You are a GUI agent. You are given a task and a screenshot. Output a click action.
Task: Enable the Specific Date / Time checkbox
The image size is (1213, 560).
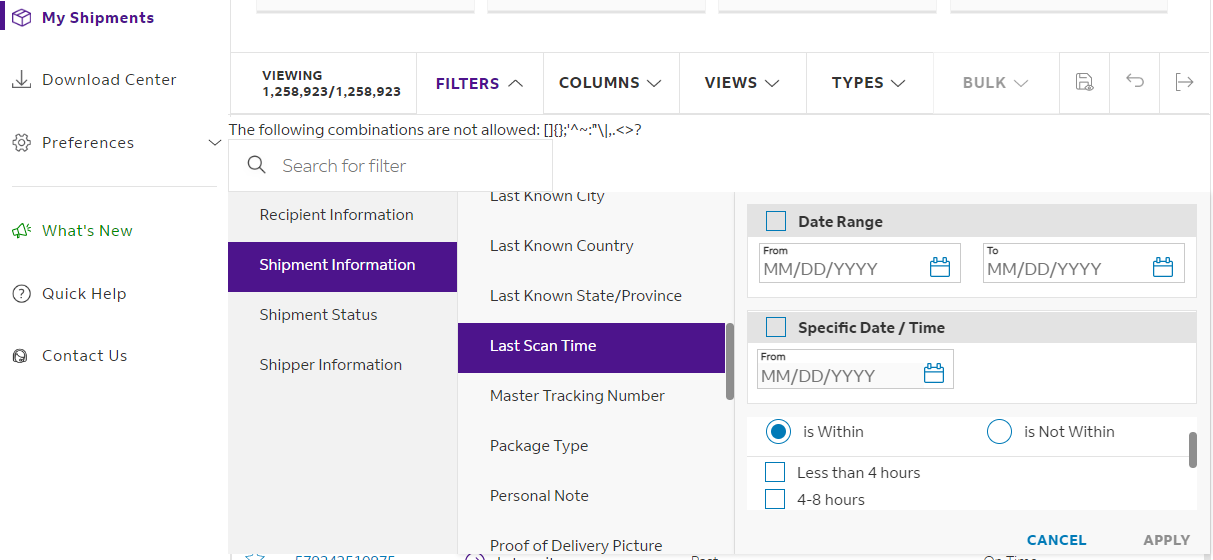tap(776, 327)
